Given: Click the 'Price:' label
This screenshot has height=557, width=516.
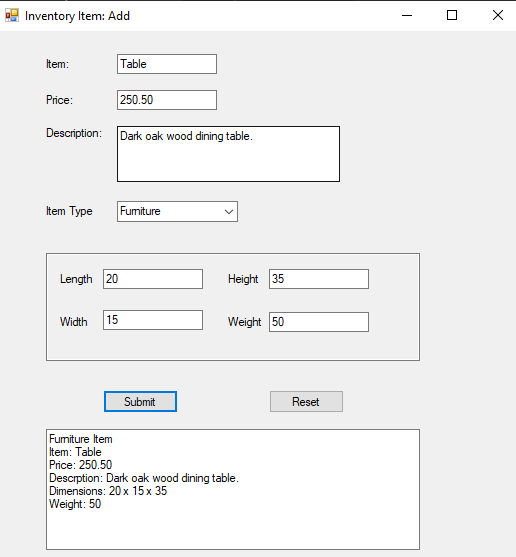Looking at the screenshot, I should 59,100.
